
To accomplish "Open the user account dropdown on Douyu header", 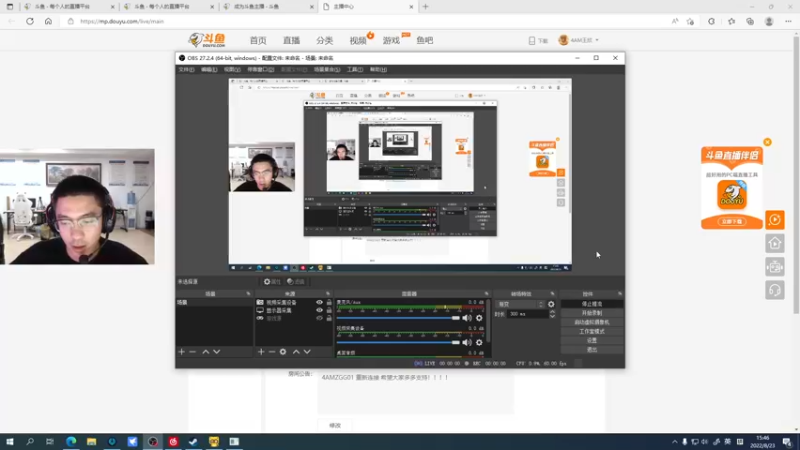I will [x=579, y=40].
